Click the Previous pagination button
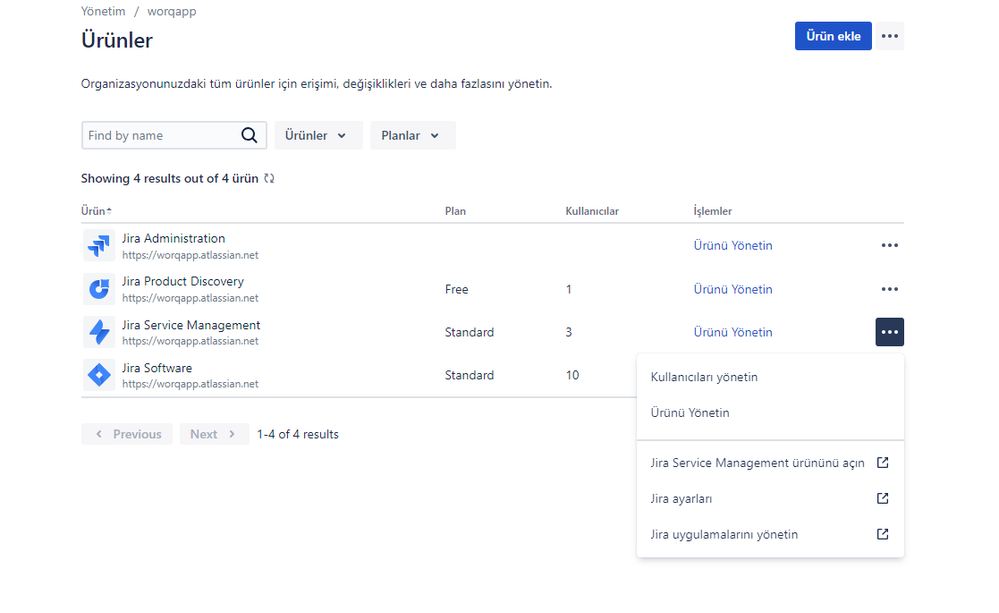Viewport: 999px width, 613px height. coord(127,434)
